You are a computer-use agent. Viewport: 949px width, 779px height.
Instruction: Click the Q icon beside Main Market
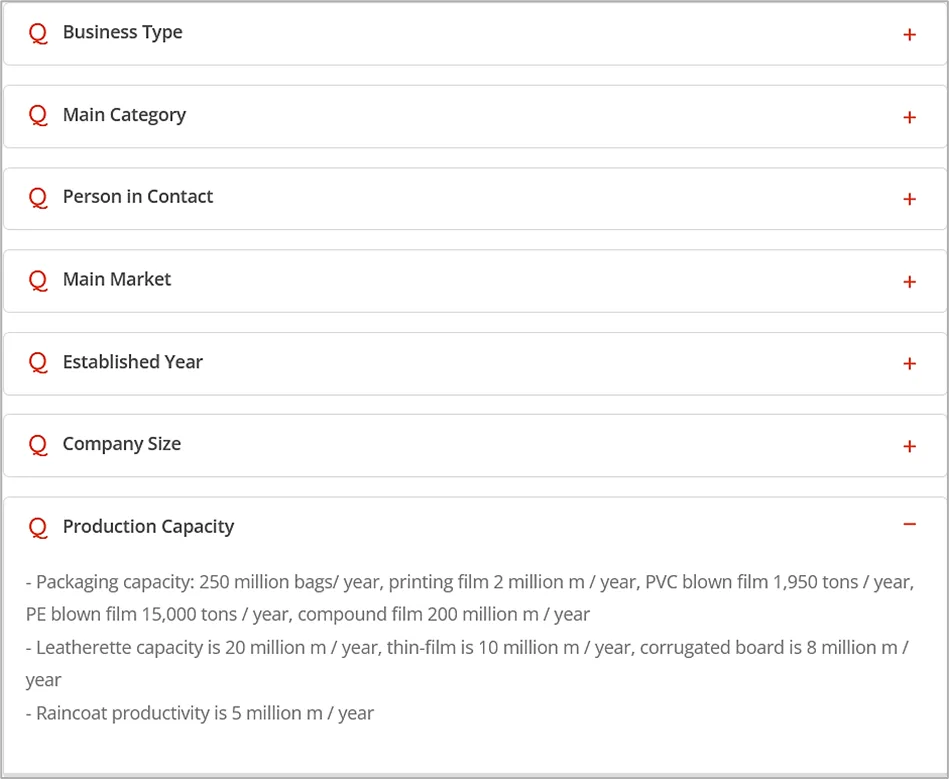click(38, 280)
